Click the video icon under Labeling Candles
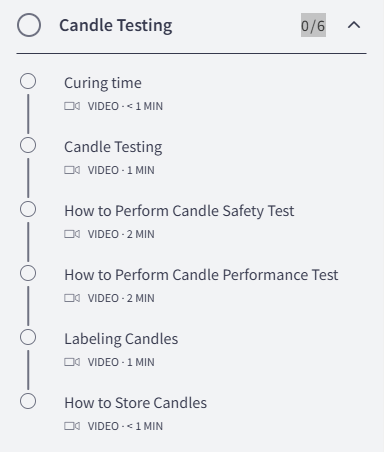The image size is (384, 452). [72, 362]
